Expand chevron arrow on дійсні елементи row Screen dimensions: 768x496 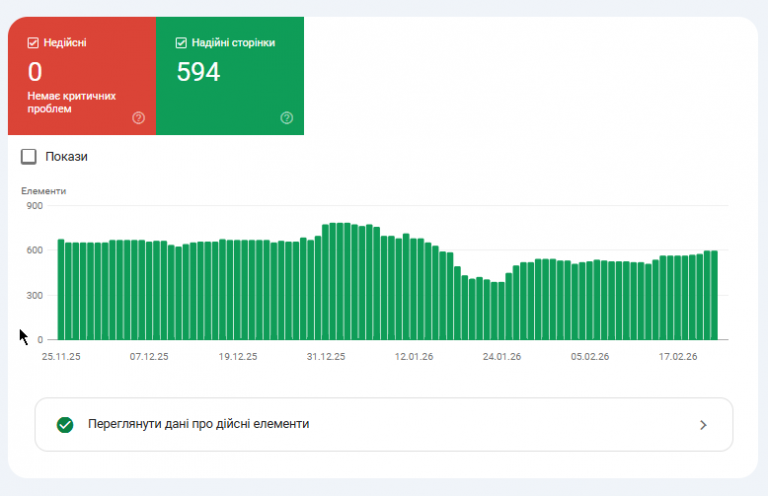point(703,425)
